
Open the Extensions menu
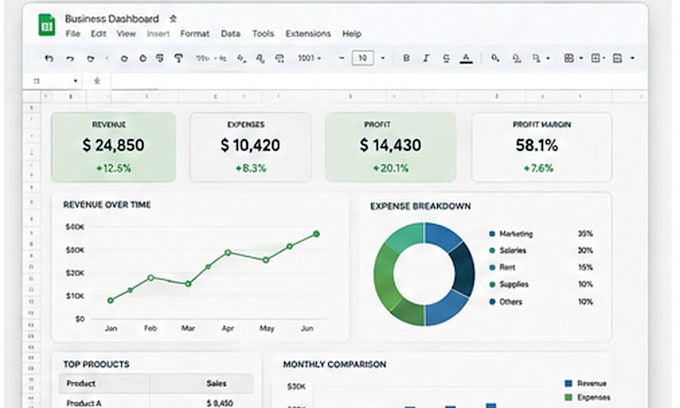coord(308,34)
